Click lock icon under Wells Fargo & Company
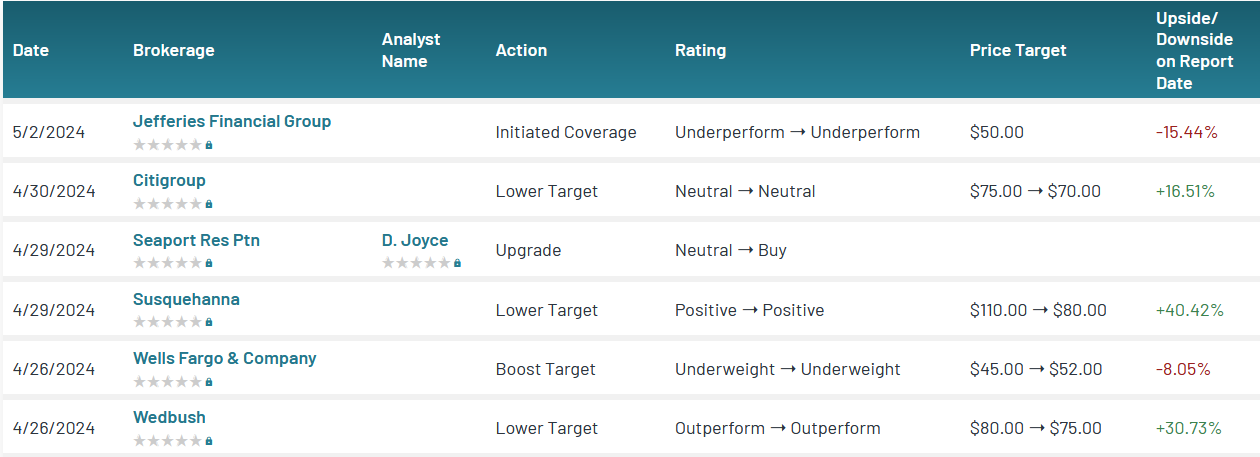 coord(209,382)
